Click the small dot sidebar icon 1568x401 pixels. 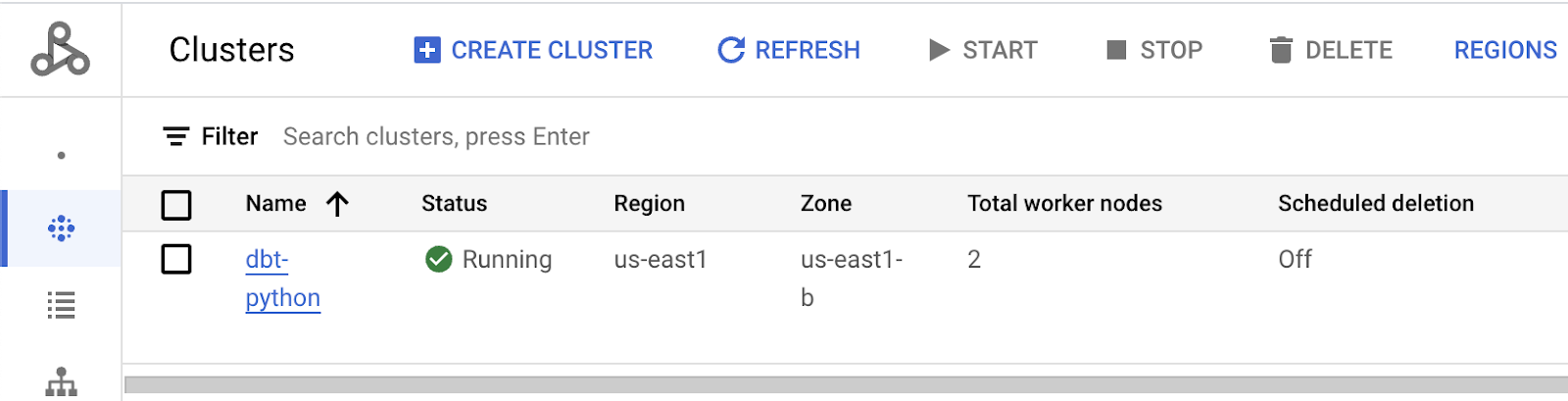[x=61, y=155]
